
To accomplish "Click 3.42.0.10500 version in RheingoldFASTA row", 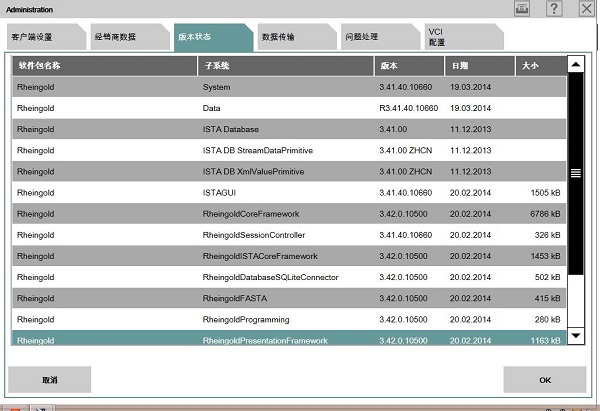I will pos(403,298).
